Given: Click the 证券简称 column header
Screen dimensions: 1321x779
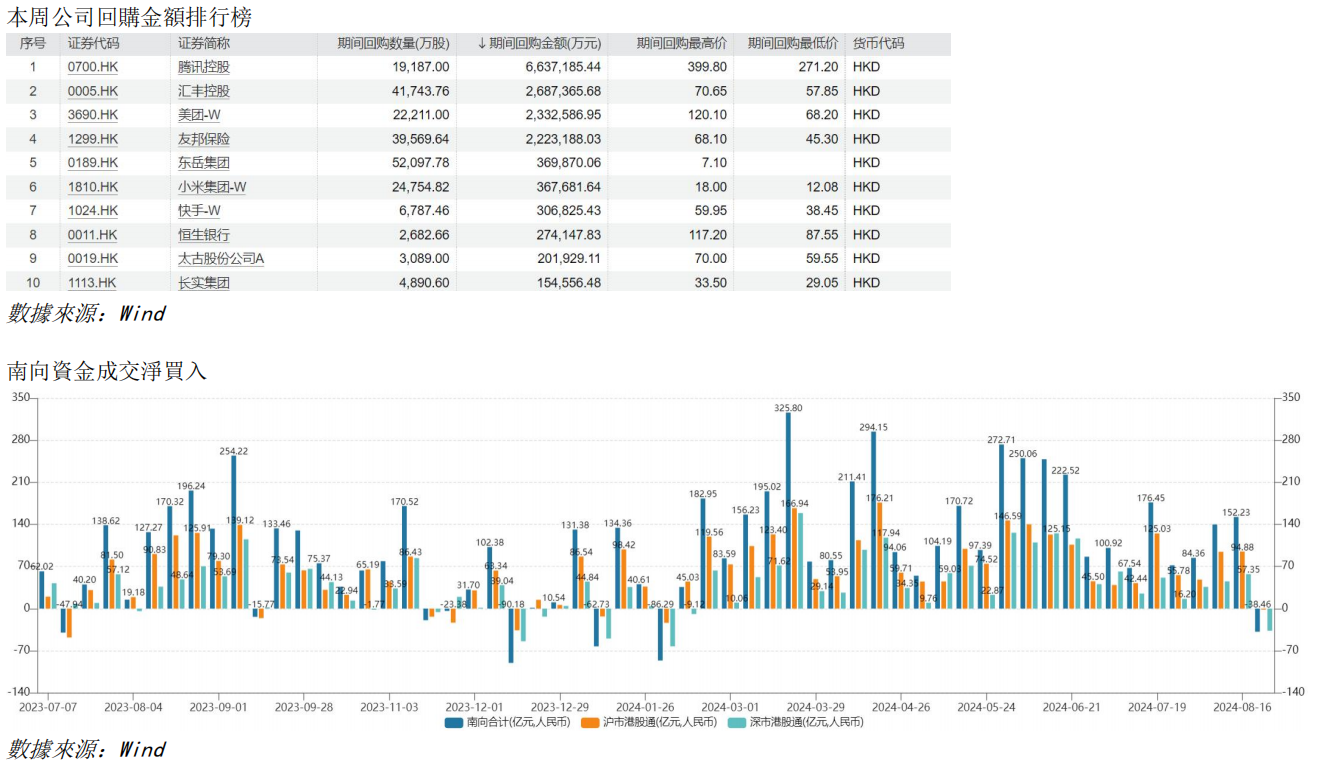Looking at the screenshot, I should (204, 43).
